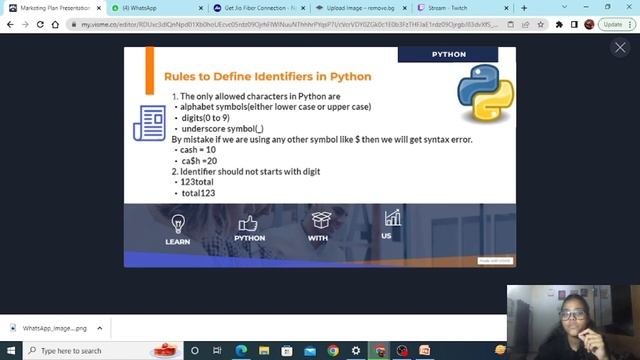Viewport: 640px width, 360px height.
Task: Click the text 'ca$h =20'
Action: 199,161
